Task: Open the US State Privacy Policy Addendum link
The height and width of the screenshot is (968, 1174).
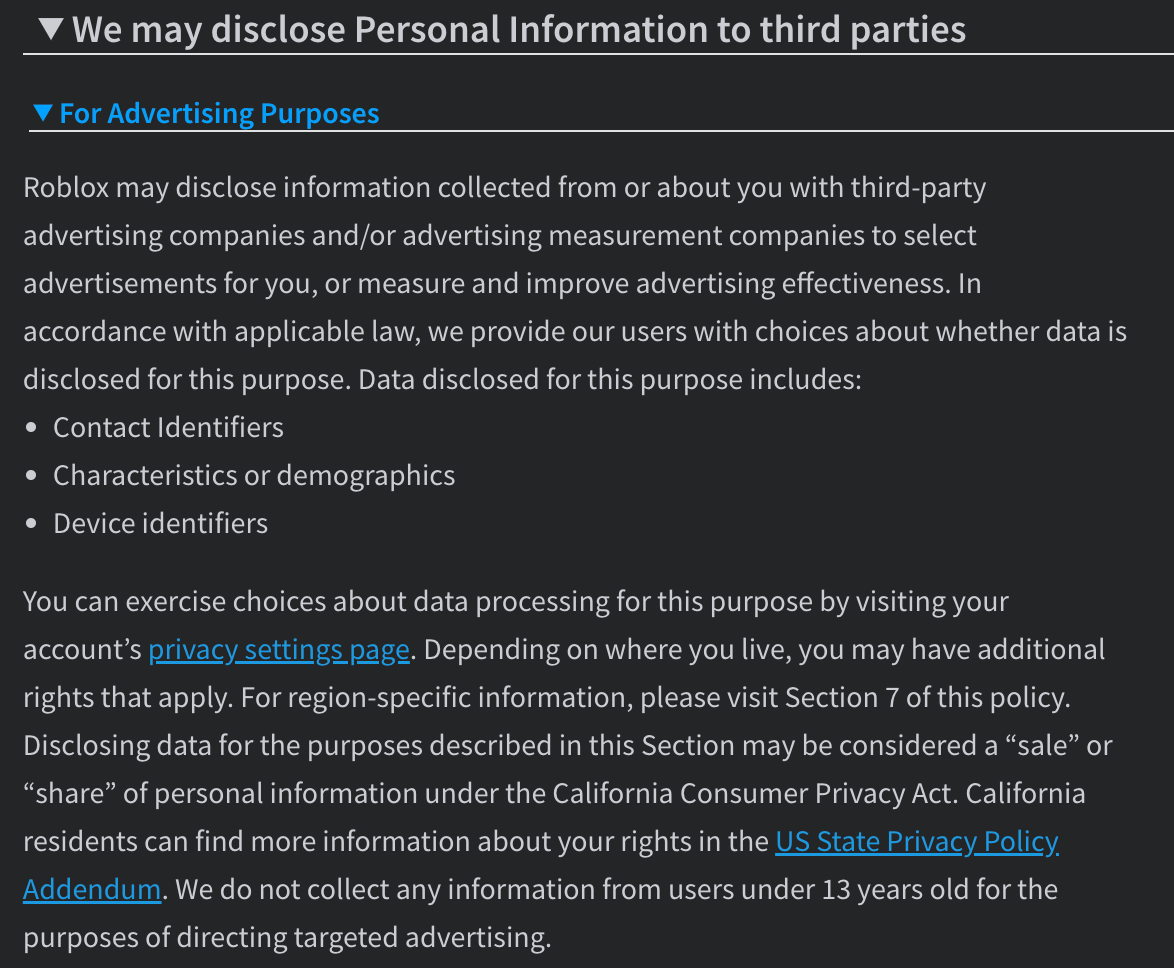Action: (x=916, y=841)
